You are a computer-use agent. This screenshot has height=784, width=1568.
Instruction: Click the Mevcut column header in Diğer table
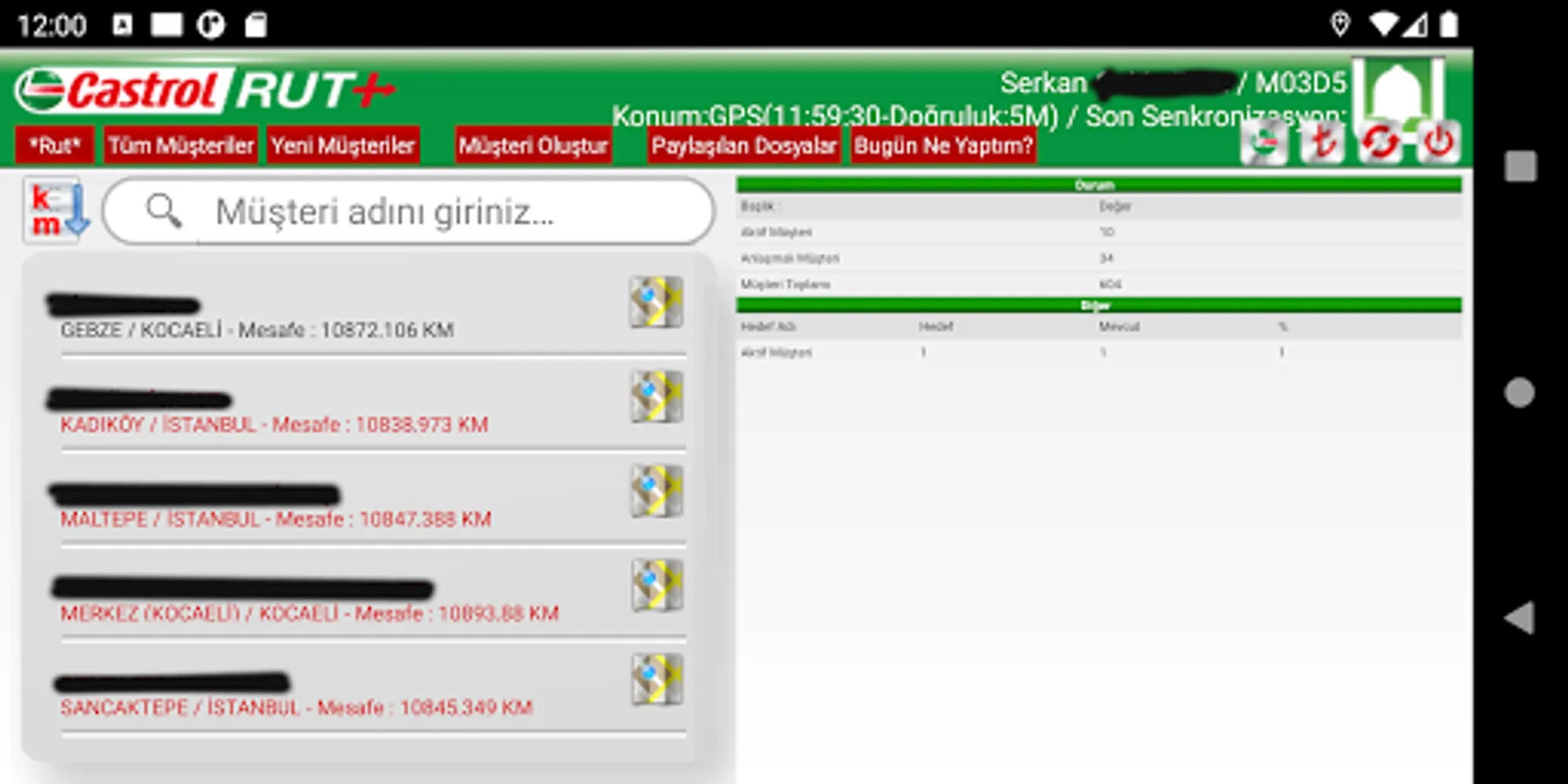[1119, 327]
